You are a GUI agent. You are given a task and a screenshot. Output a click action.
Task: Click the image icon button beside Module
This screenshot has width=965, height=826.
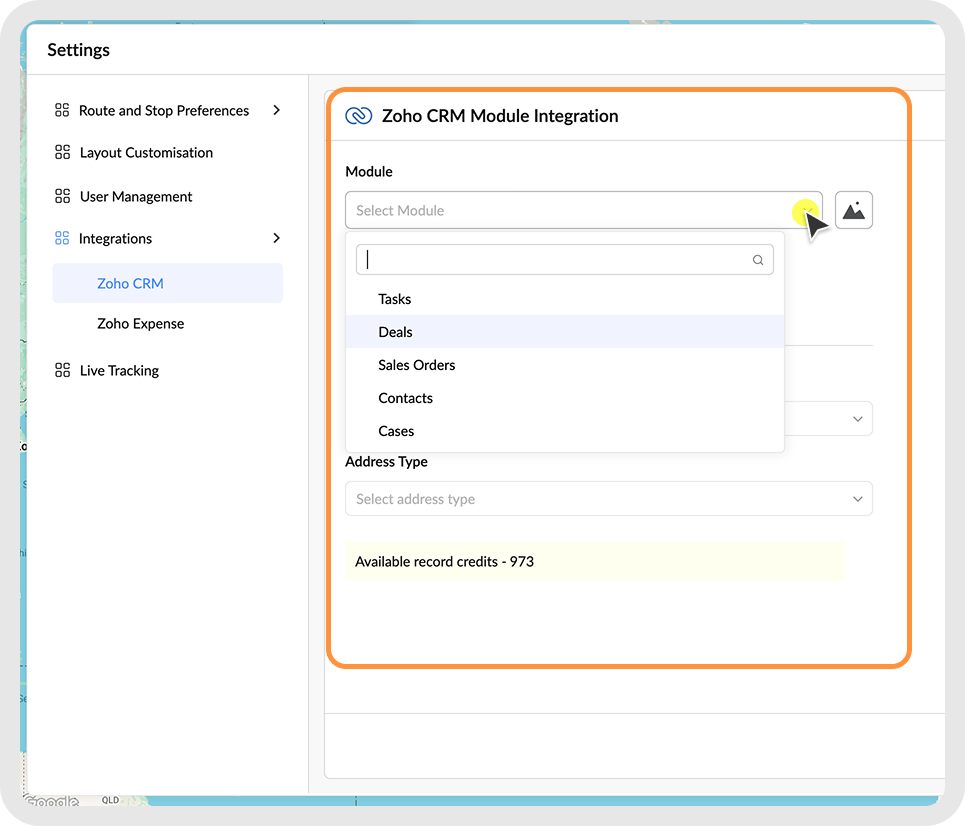[x=853, y=211]
